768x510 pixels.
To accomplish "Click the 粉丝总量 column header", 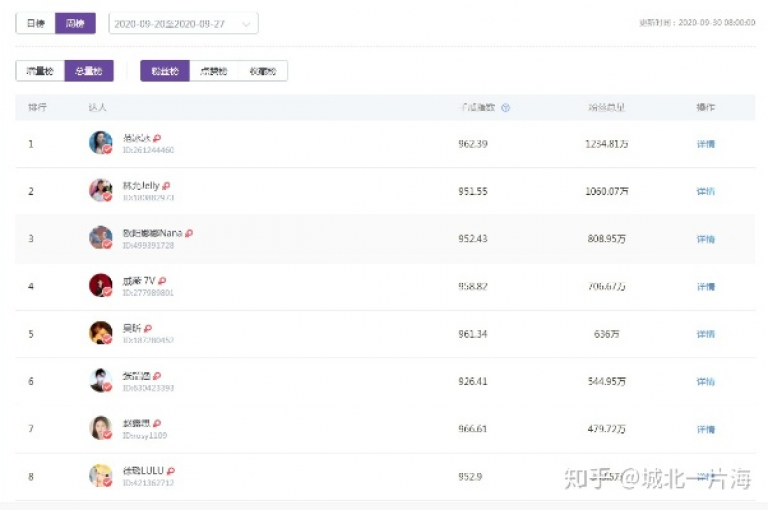I will click(x=606, y=107).
